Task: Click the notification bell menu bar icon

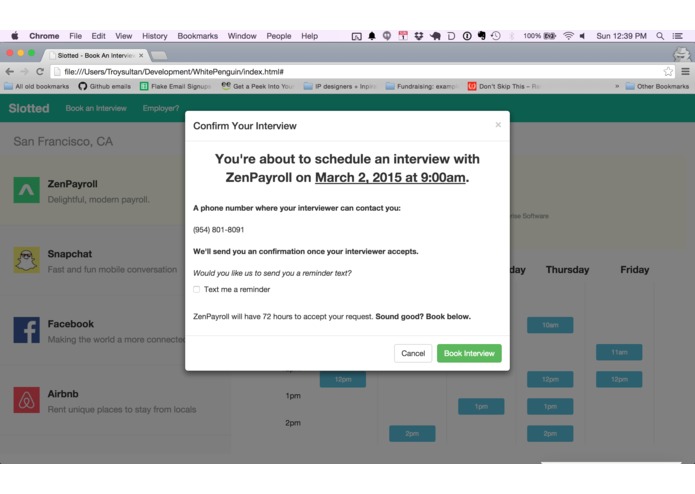Action: click(x=372, y=36)
